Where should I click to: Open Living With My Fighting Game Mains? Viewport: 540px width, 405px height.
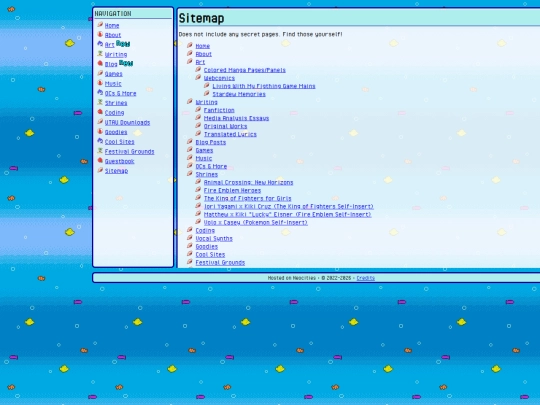[264, 86]
